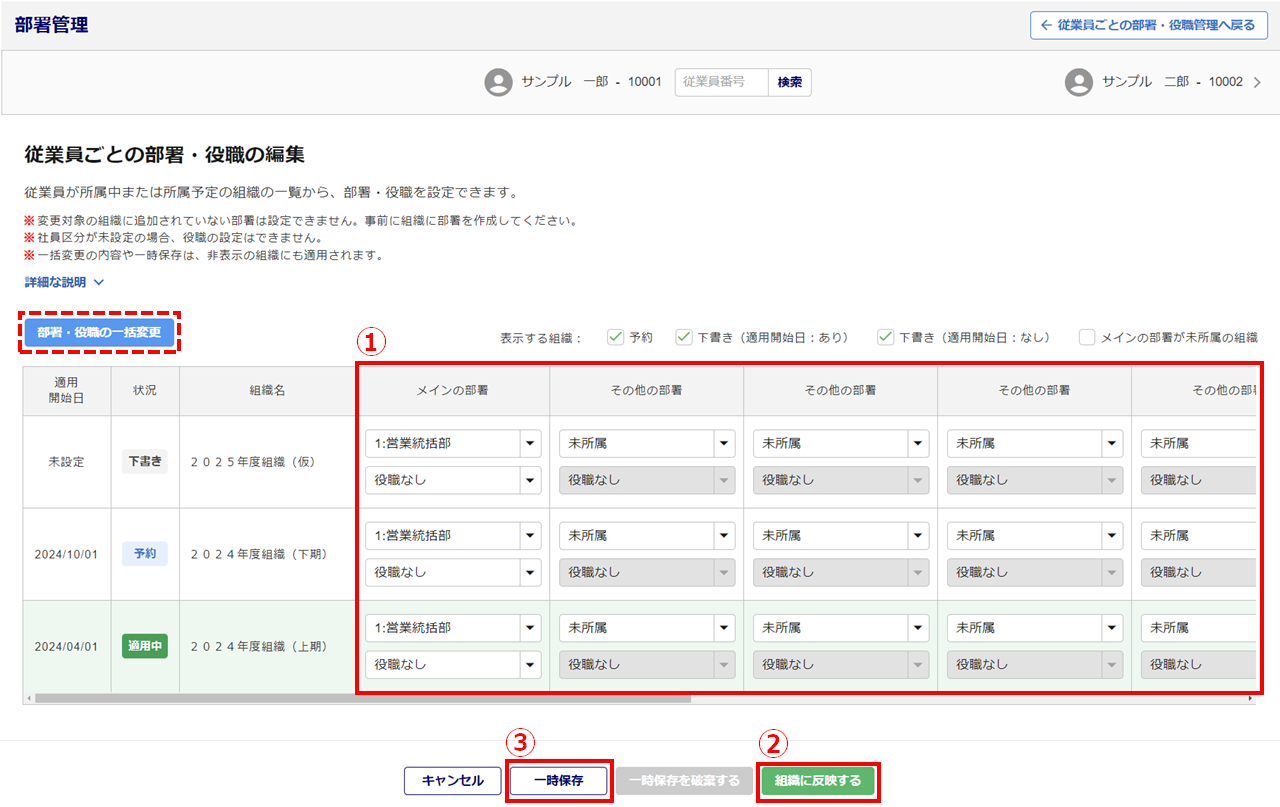Toggle 下書き（適用開始日：なし） checkbox
This screenshot has width=1280, height=807.
886,337
